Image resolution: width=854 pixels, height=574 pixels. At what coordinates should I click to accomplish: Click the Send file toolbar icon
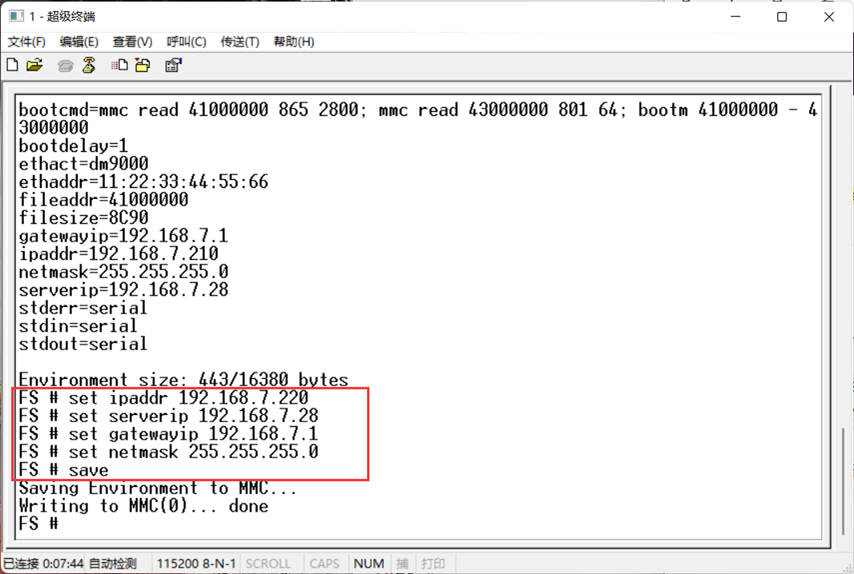pyautogui.click(x=119, y=65)
